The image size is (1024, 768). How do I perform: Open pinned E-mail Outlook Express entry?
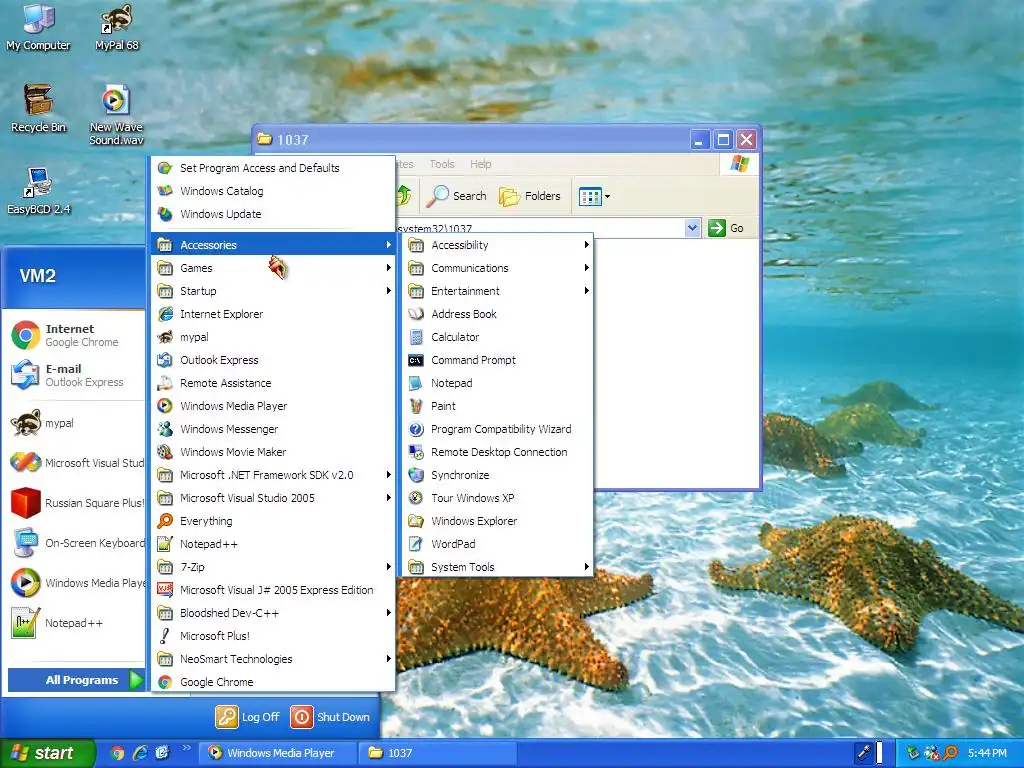click(x=74, y=375)
